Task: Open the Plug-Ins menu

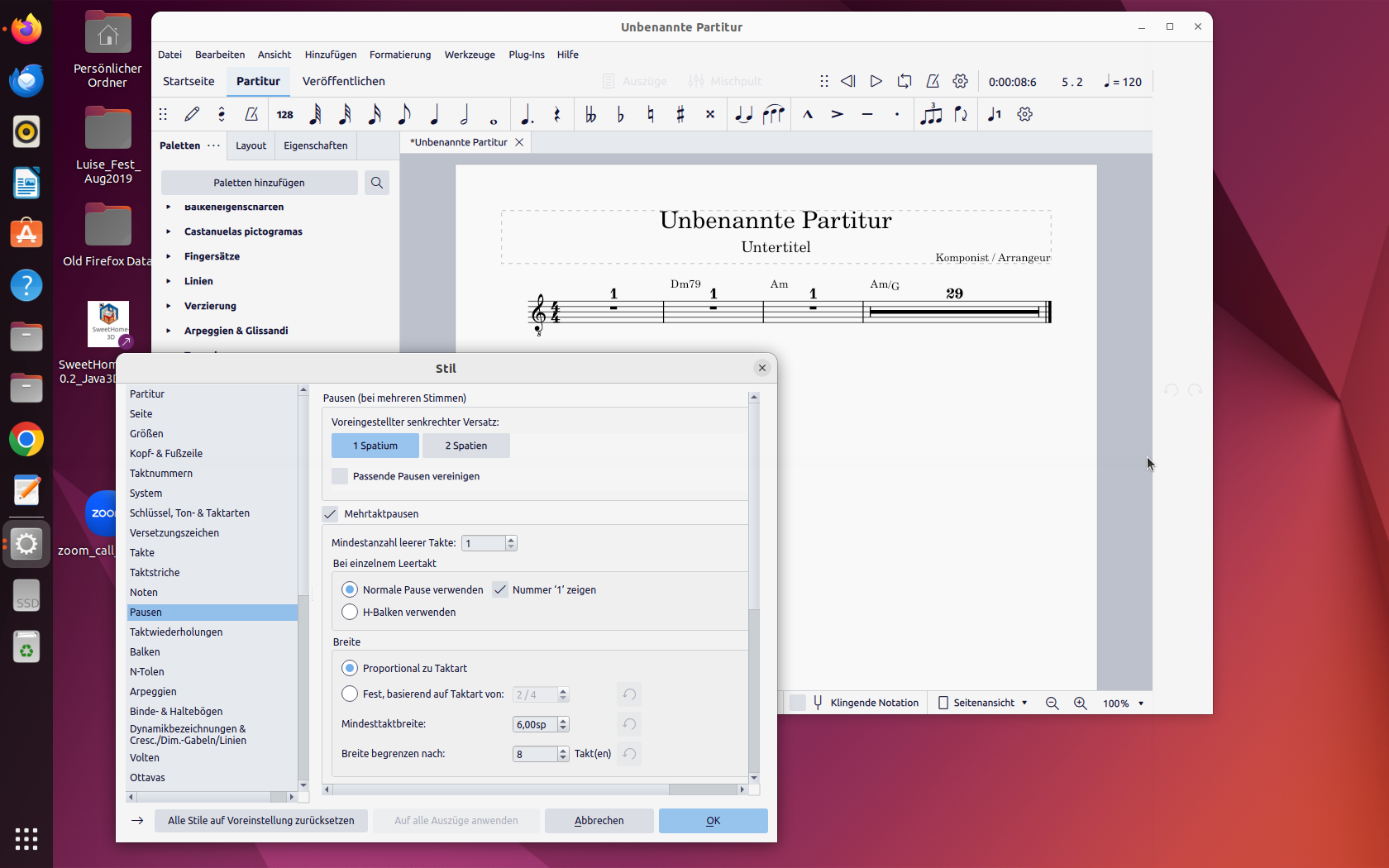Action: tap(527, 55)
